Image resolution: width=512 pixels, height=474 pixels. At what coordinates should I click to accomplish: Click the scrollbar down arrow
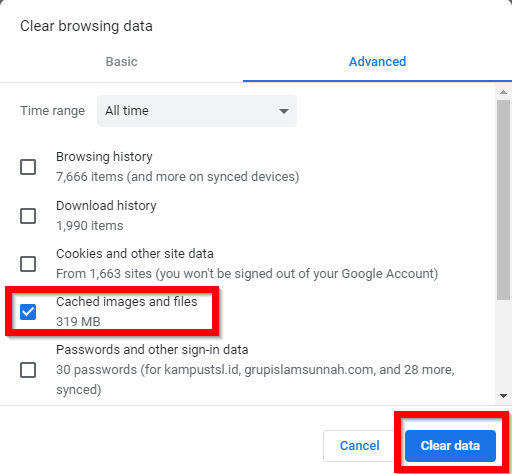(x=503, y=396)
